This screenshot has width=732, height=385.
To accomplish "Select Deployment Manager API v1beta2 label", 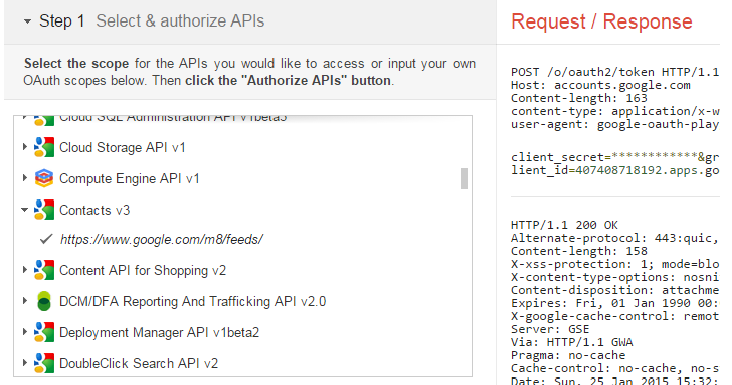I will (x=159, y=333).
